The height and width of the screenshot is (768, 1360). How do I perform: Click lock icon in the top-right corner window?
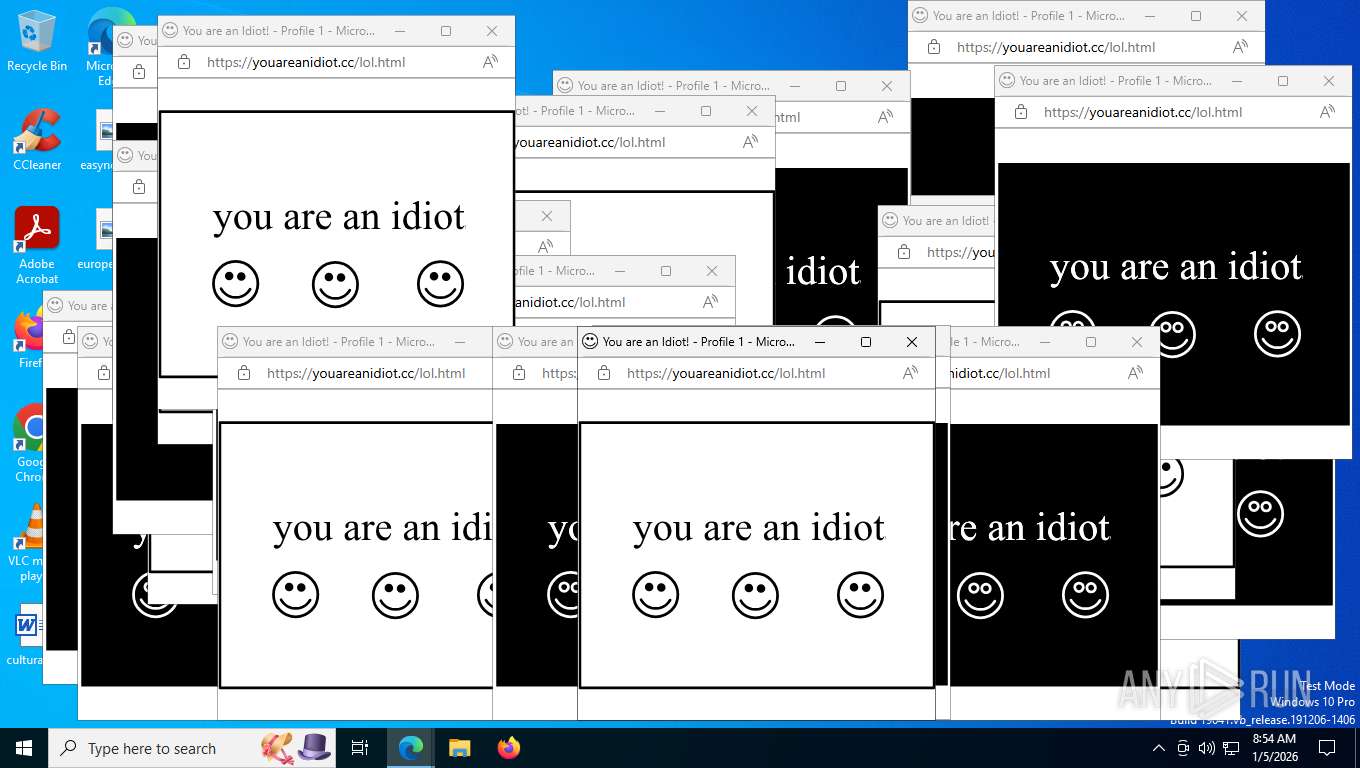(x=934, y=47)
